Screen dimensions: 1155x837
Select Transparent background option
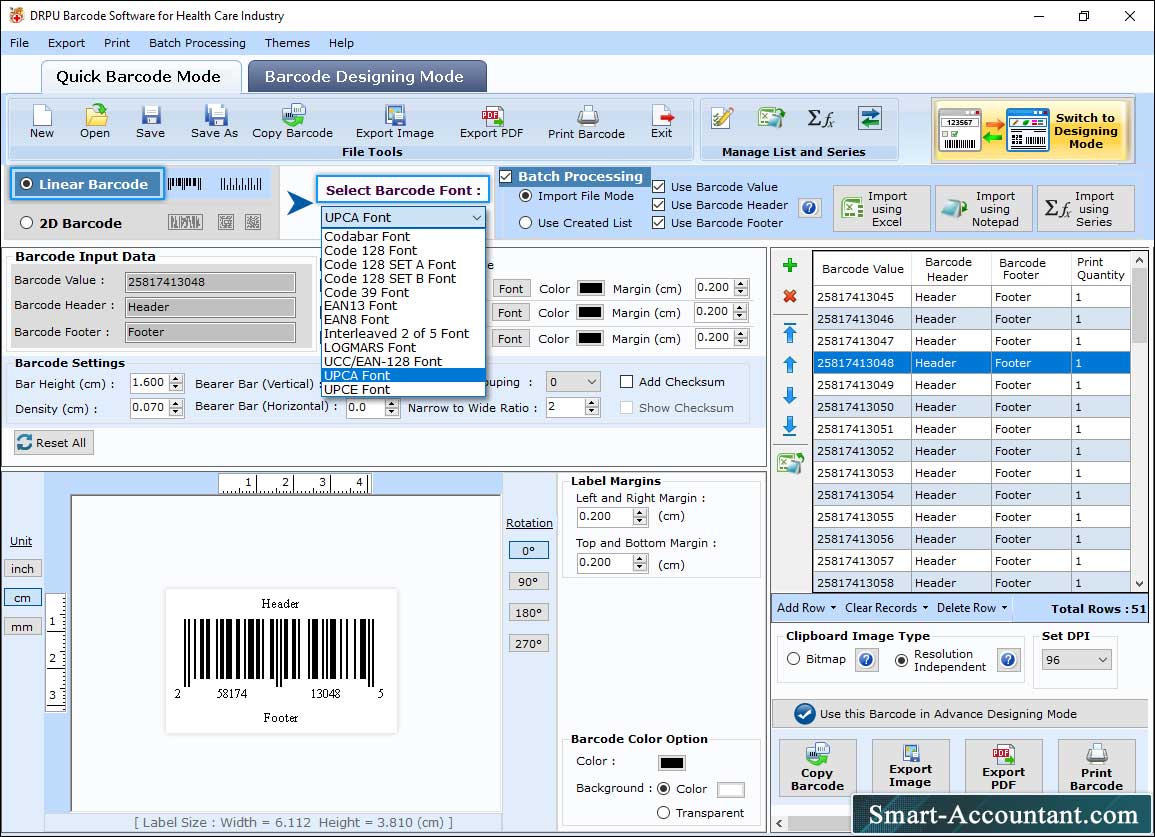tap(664, 813)
